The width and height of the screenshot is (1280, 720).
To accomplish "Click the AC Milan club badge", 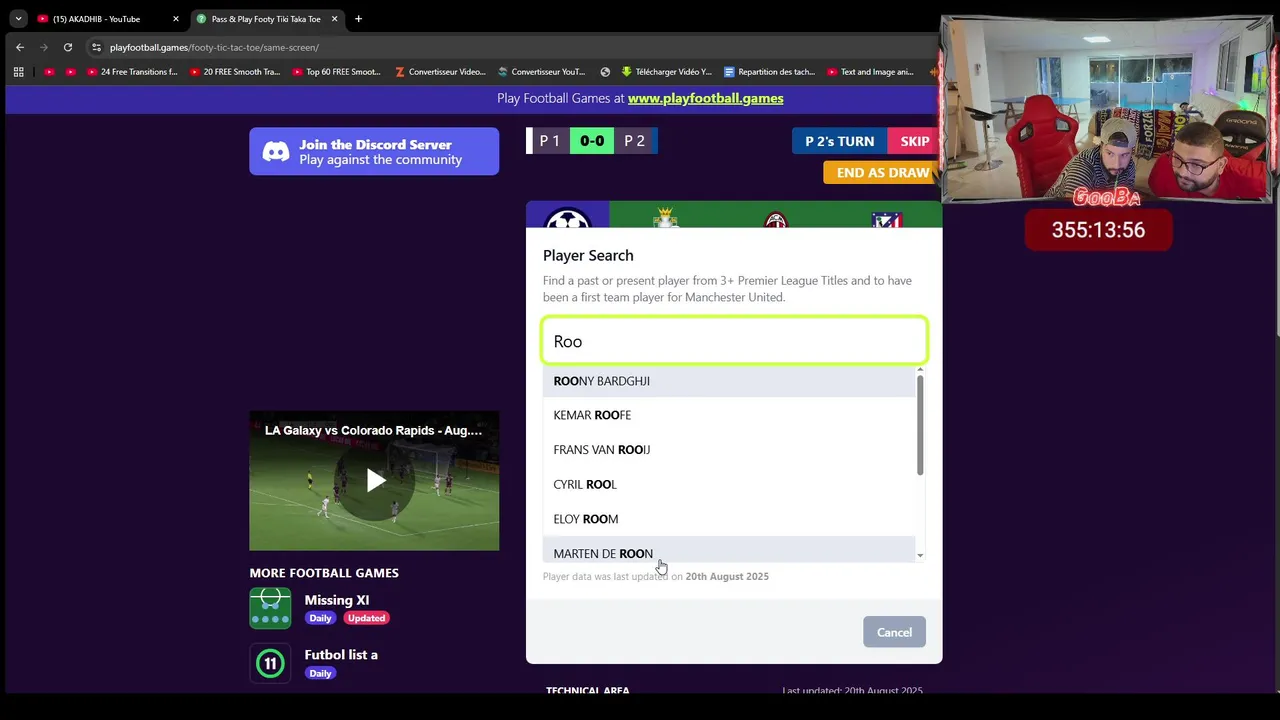I will tap(776, 219).
